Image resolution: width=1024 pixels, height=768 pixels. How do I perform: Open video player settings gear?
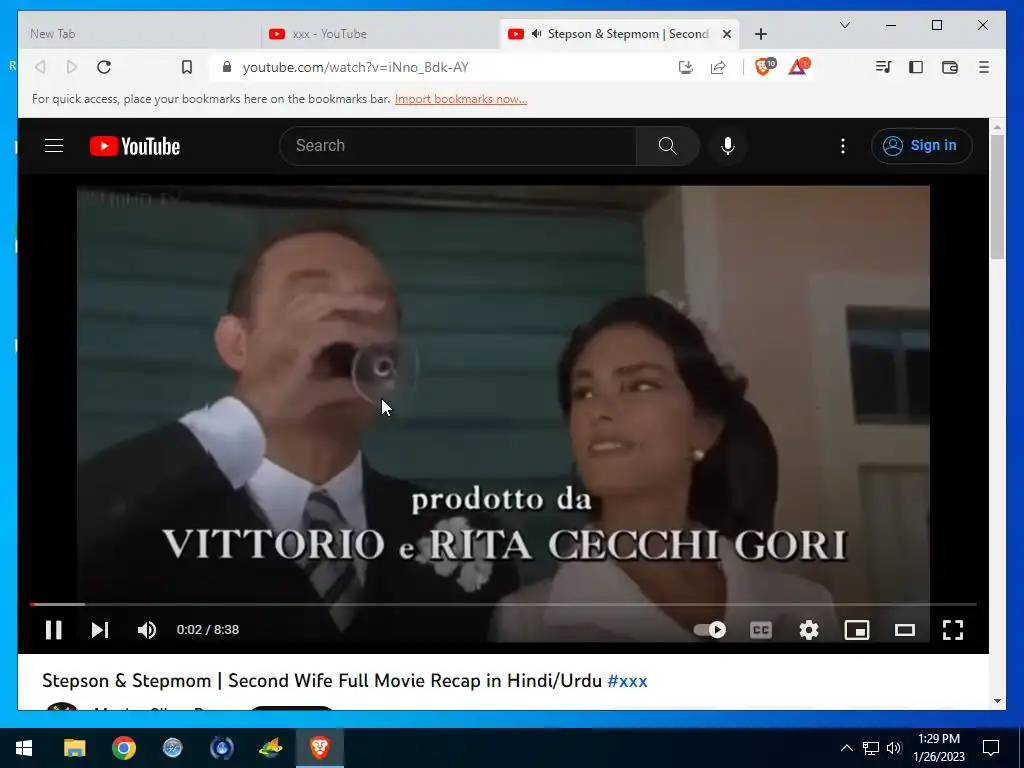(x=809, y=630)
